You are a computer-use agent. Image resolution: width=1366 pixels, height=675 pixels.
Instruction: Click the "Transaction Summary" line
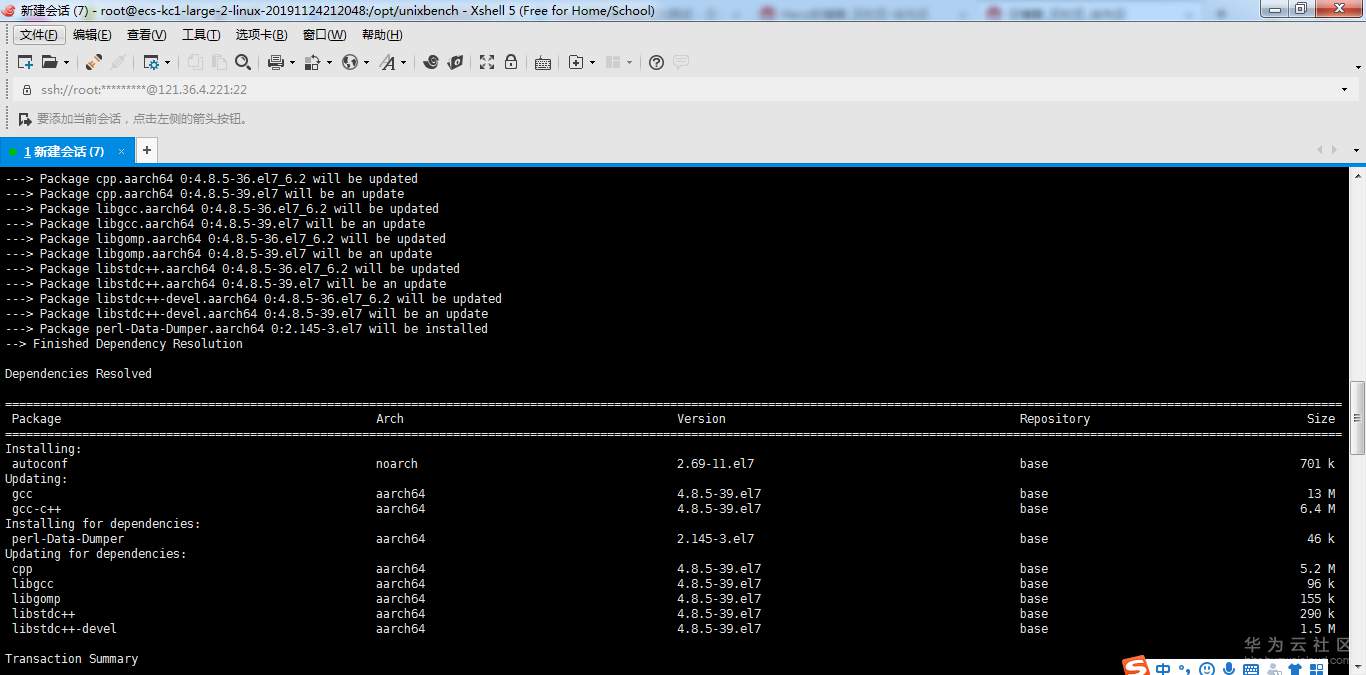pyautogui.click(x=71, y=659)
